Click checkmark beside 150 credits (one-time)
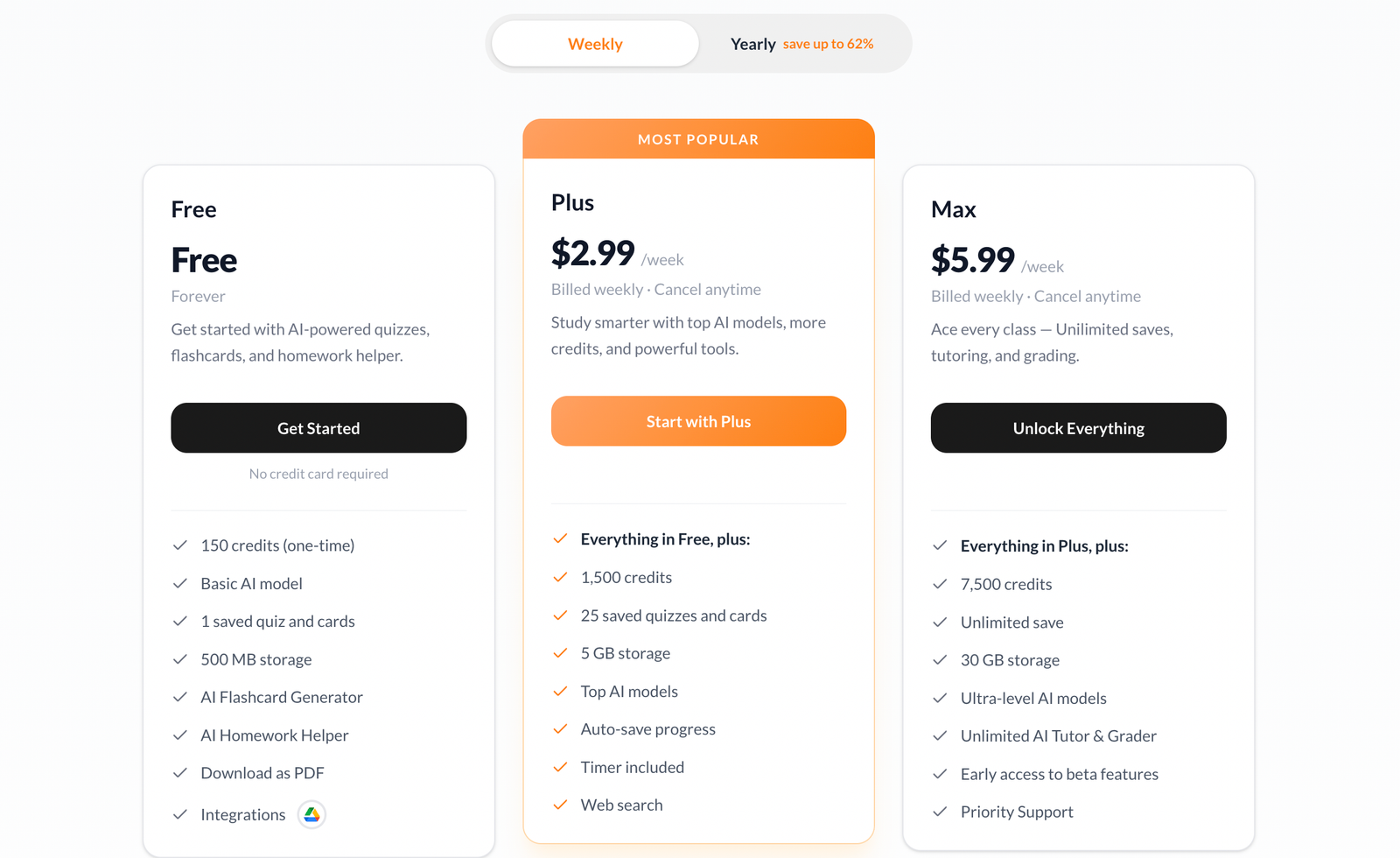1400x858 pixels. click(x=180, y=545)
